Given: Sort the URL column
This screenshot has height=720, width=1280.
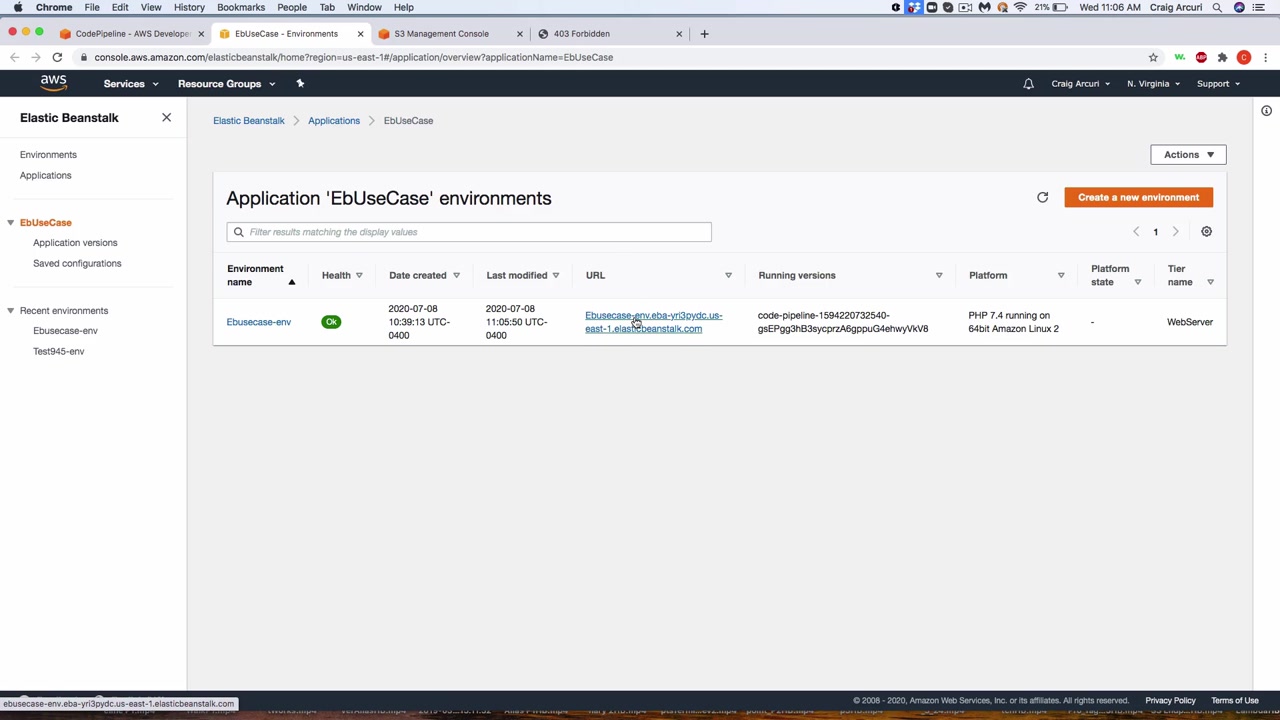Looking at the screenshot, I should click(728, 275).
